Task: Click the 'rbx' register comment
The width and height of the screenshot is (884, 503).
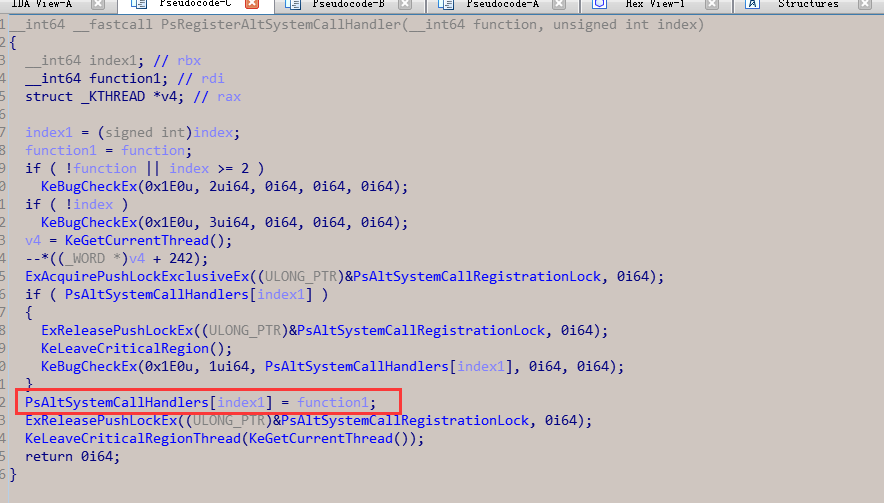Action: [189, 61]
